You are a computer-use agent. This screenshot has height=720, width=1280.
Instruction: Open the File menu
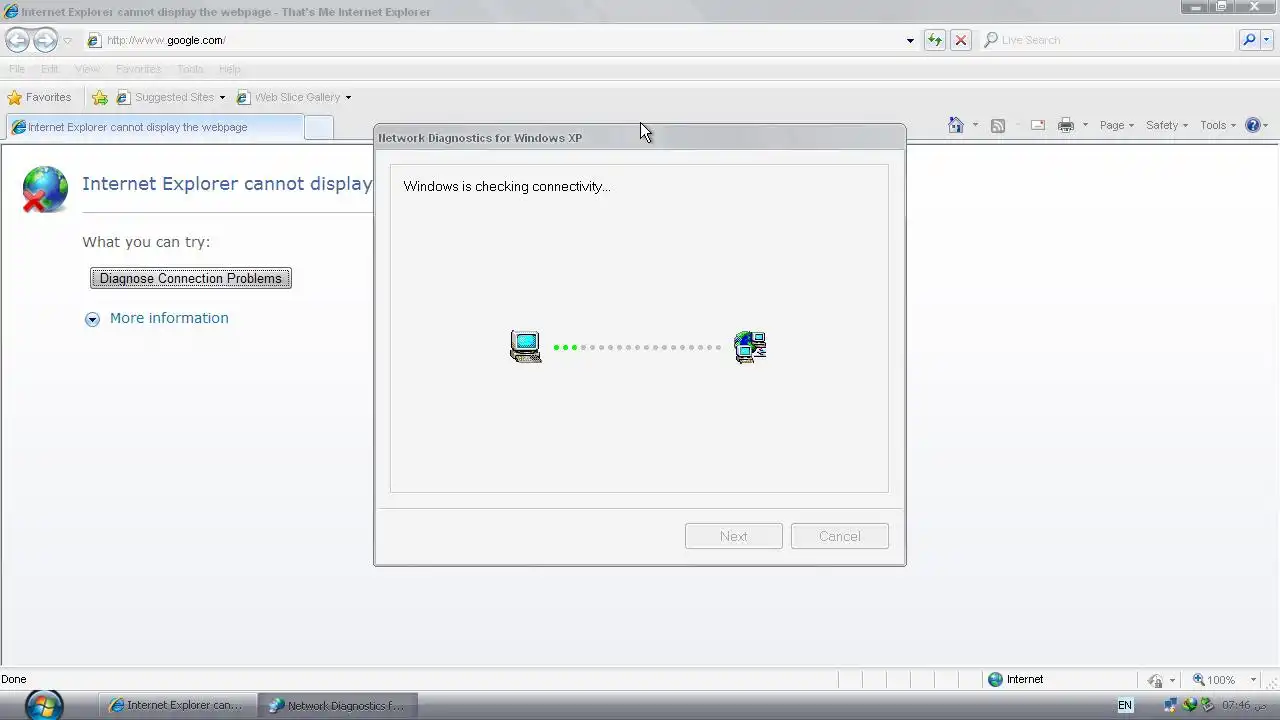pos(17,69)
